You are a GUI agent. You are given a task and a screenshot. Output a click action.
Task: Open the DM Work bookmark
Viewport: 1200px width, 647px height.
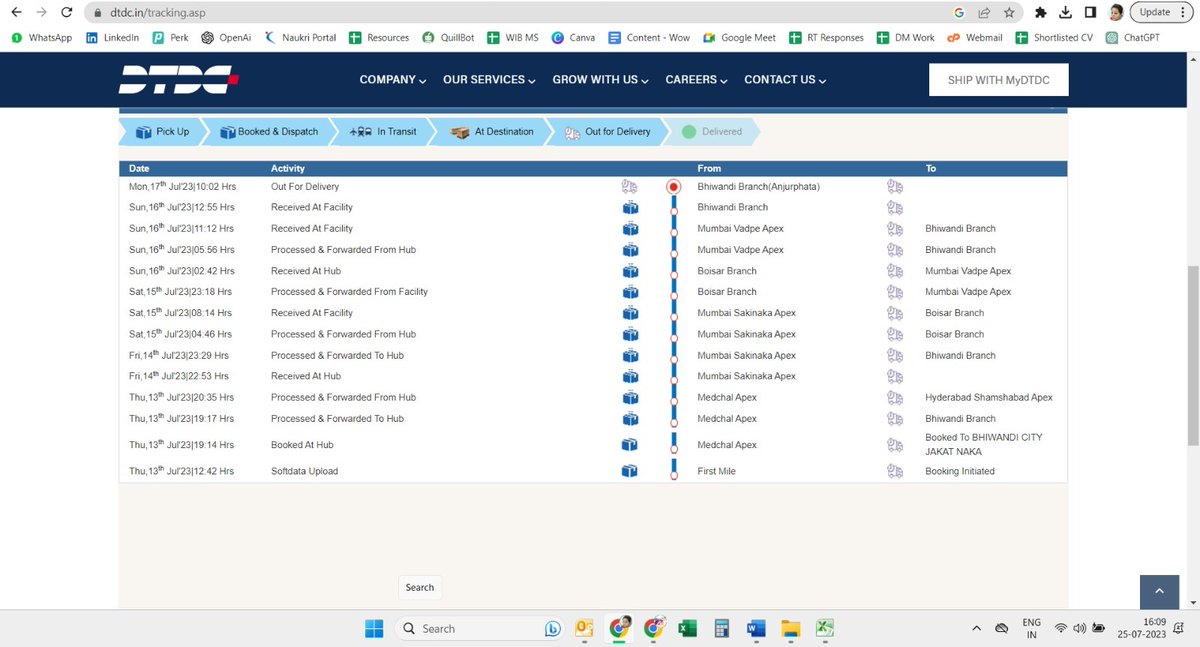[905, 37]
